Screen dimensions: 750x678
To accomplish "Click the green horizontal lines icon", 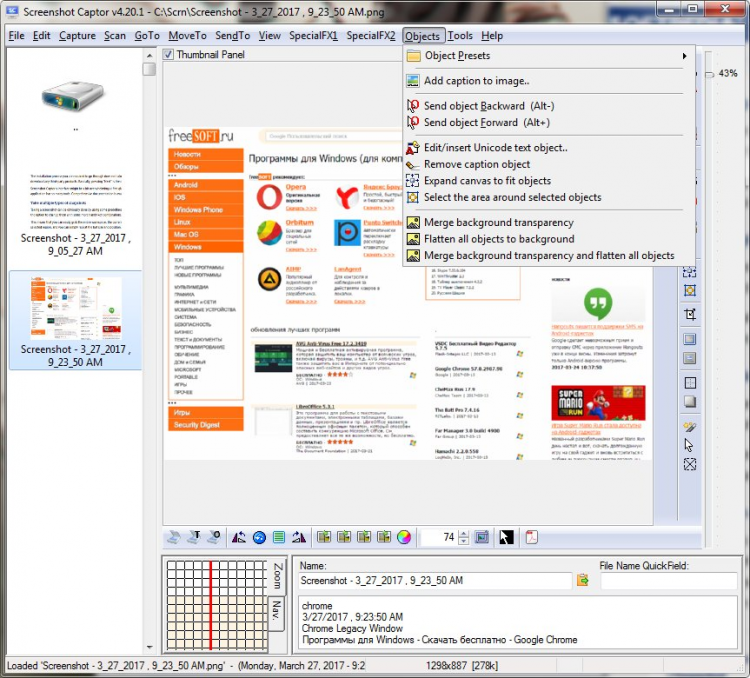I will pos(279,537).
